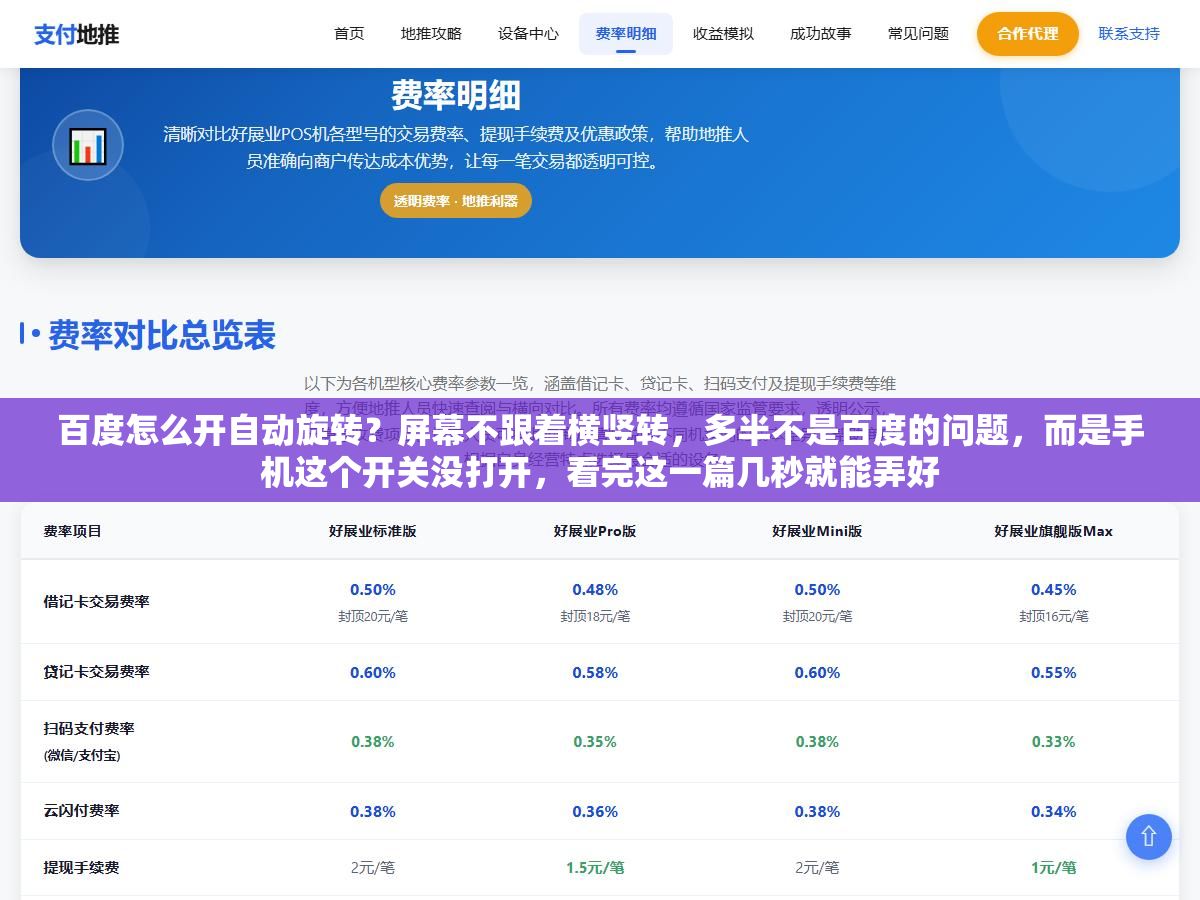1200x900 pixels.
Task: Click the 费率明细 banner title
Action: click(x=456, y=96)
